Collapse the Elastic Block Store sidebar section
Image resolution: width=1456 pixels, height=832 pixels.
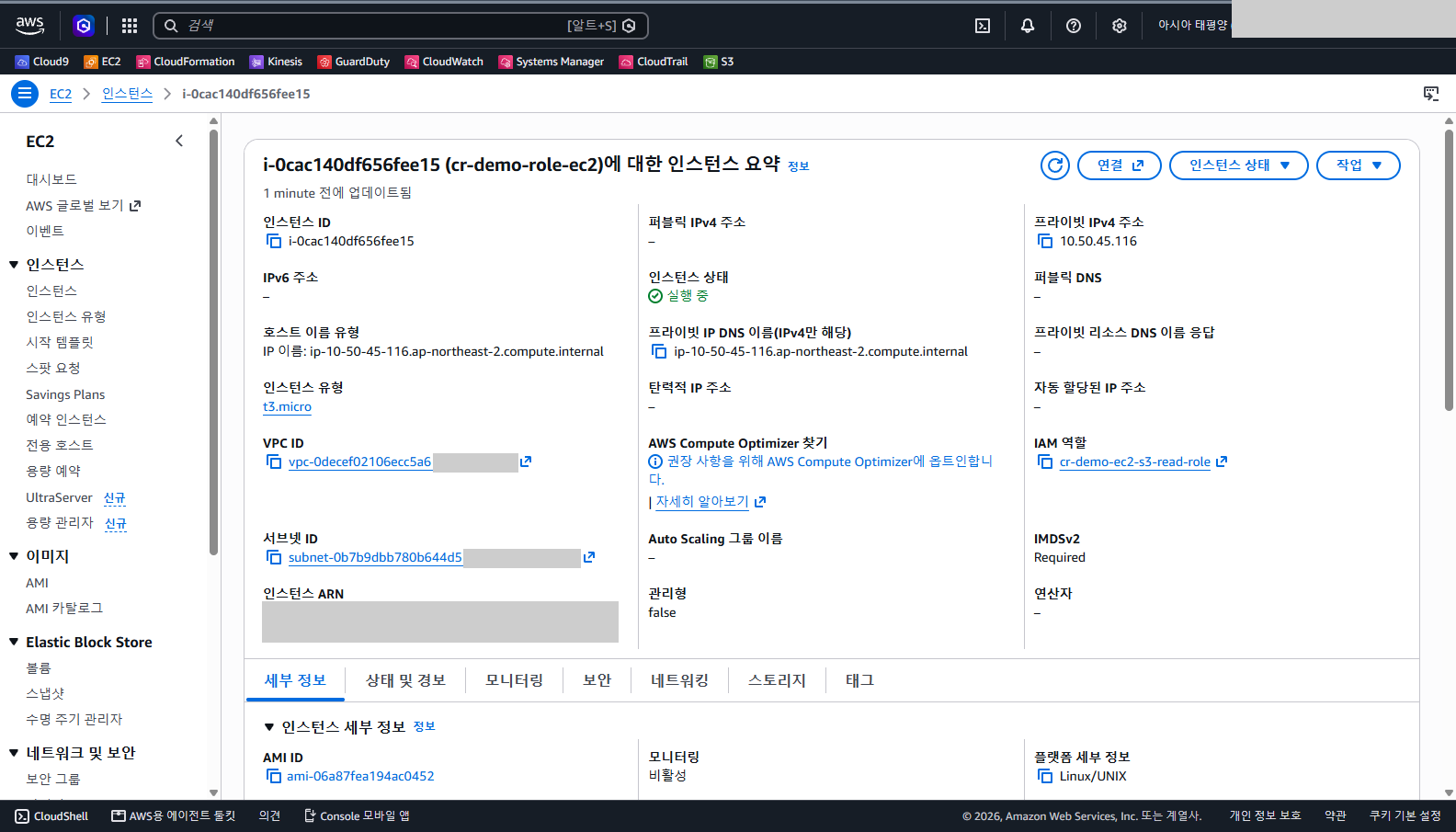(x=14, y=642)
